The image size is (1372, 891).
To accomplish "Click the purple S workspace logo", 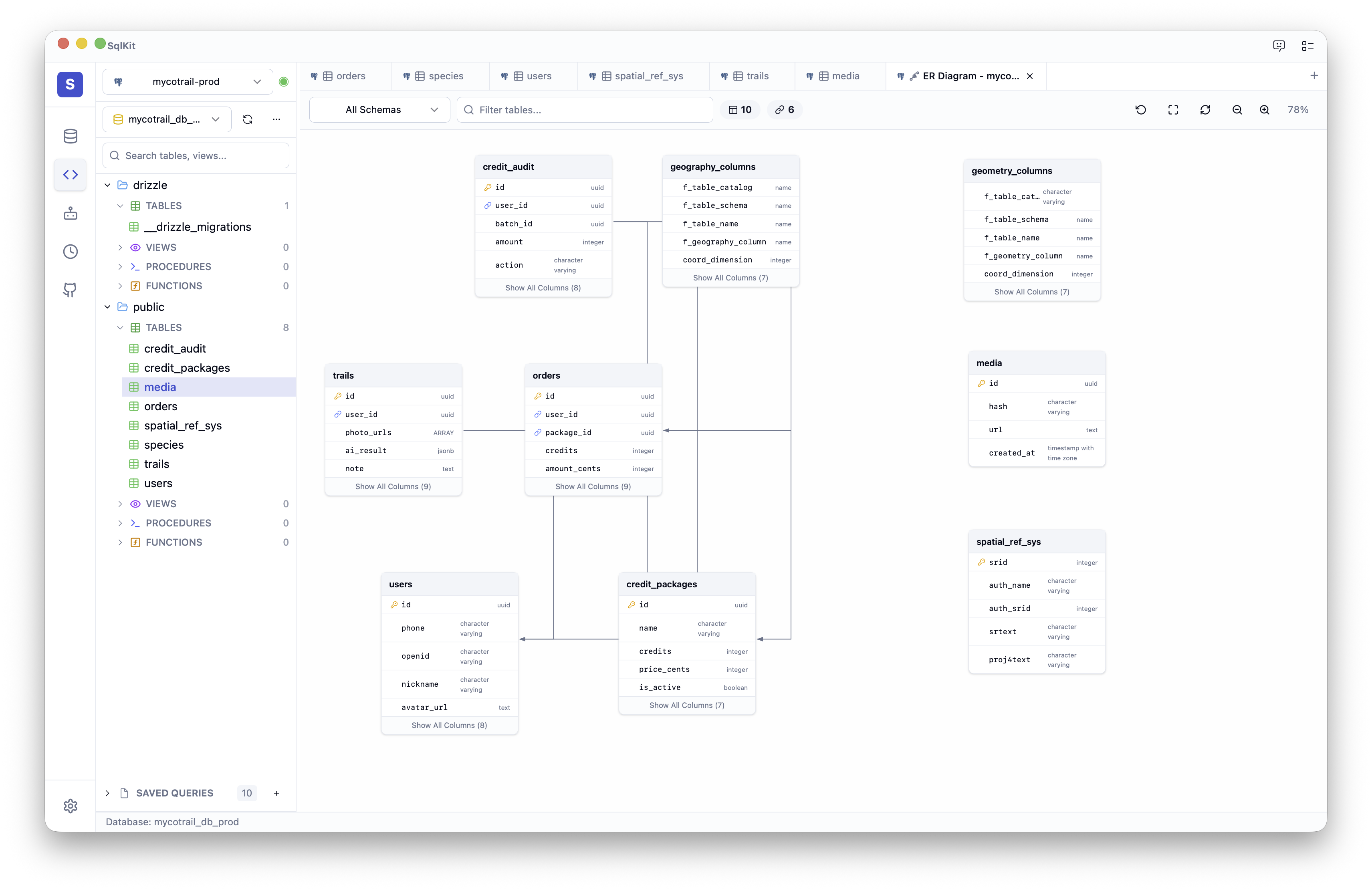I will click(70, 84).
